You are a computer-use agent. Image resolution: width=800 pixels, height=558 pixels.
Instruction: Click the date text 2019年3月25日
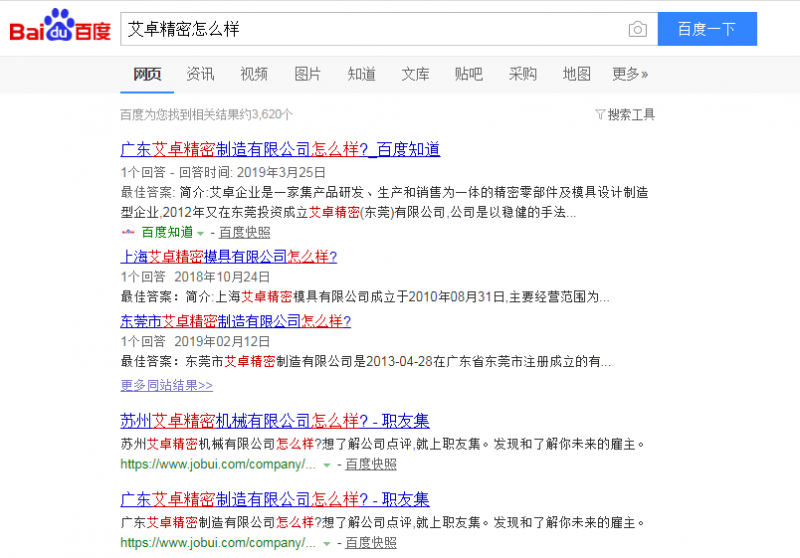281,172
